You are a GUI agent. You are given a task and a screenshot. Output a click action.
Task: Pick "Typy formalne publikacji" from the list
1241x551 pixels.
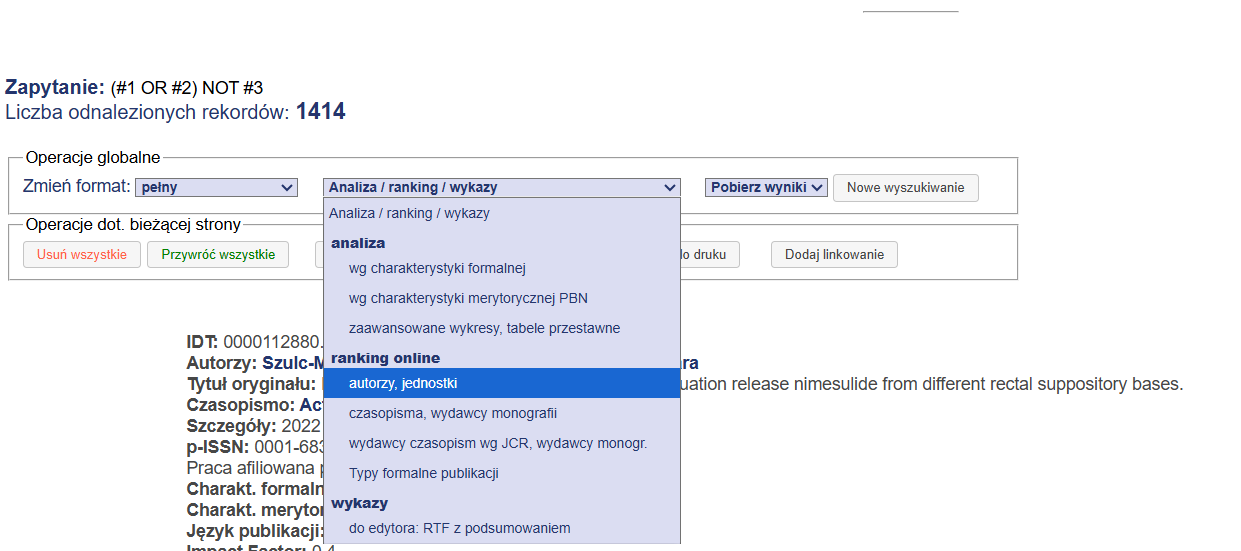pyautogui.click(x=423, y=473)
